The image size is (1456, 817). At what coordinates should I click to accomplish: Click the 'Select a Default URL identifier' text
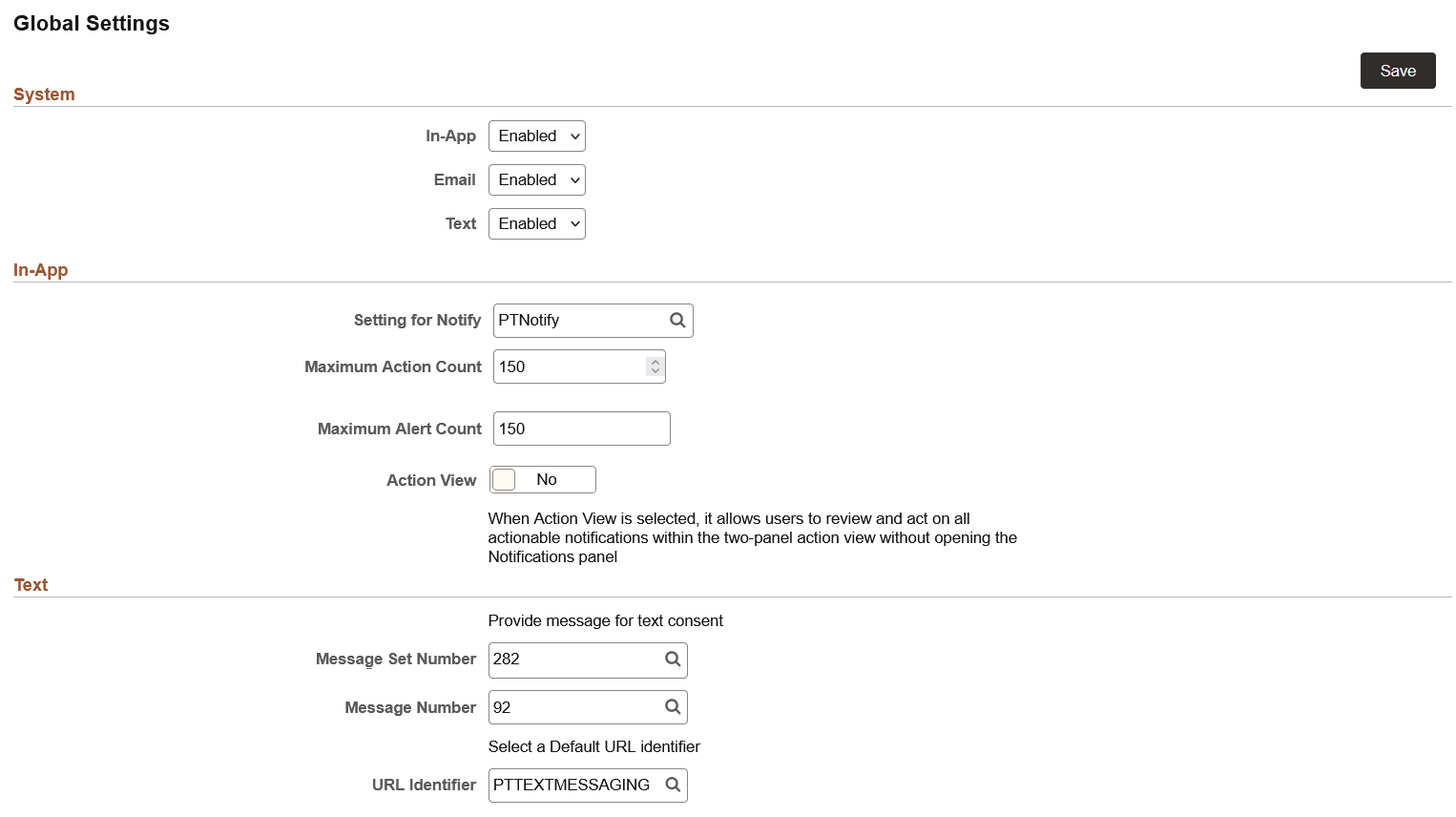pyautogui.click(x=594, y=746)
